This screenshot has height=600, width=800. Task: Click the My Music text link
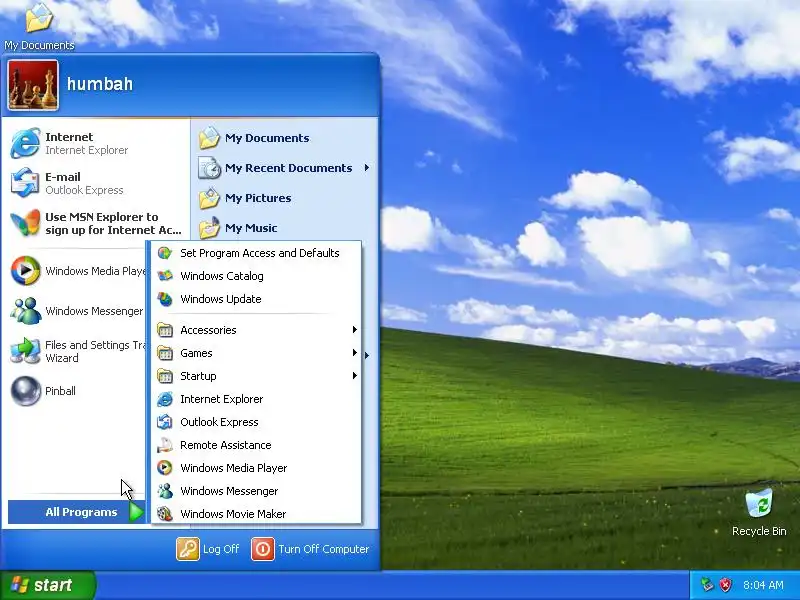coord(251,228)
